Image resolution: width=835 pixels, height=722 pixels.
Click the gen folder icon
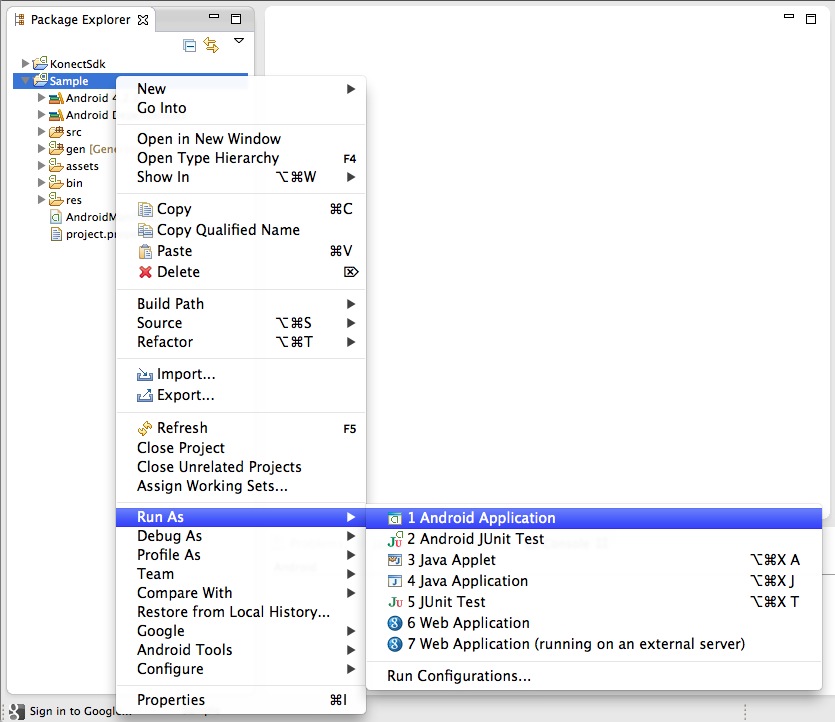point(56,147)
